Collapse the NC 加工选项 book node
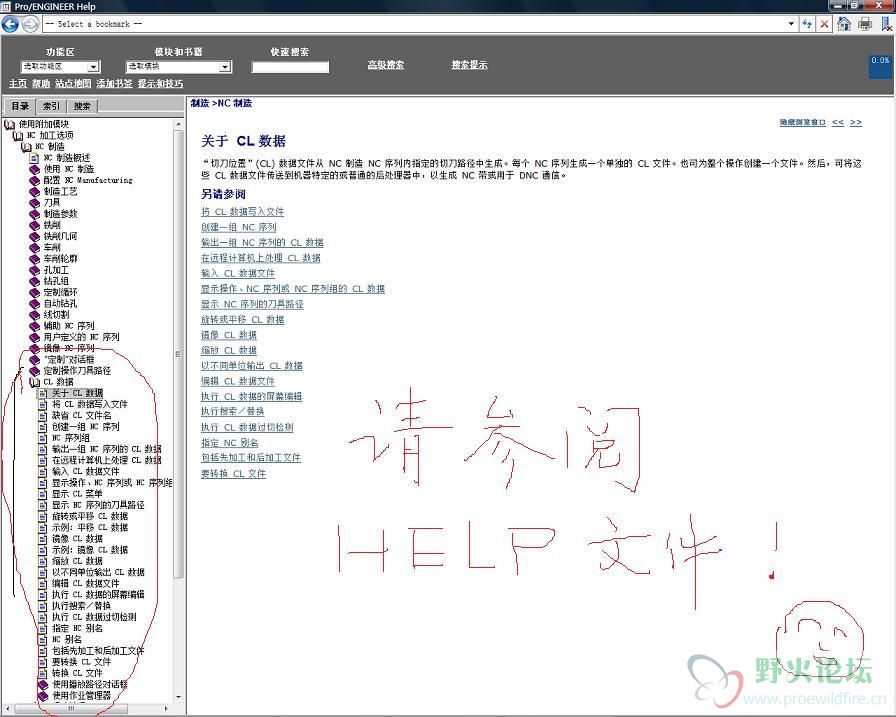The width and height of the screenshot is (896, 717). tap(17, 135)
